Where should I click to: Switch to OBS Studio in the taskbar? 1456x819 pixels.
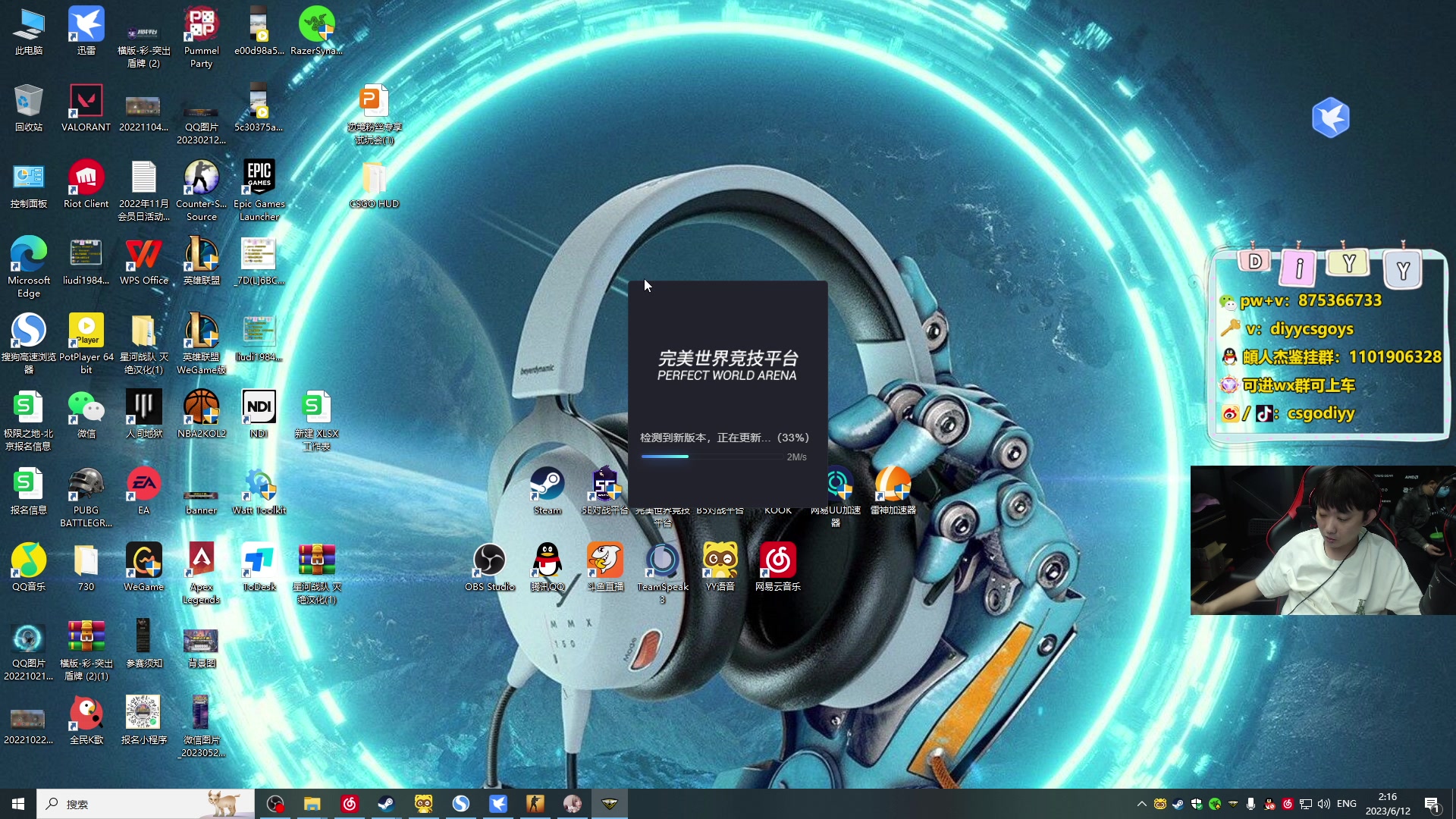coord(275,804)
